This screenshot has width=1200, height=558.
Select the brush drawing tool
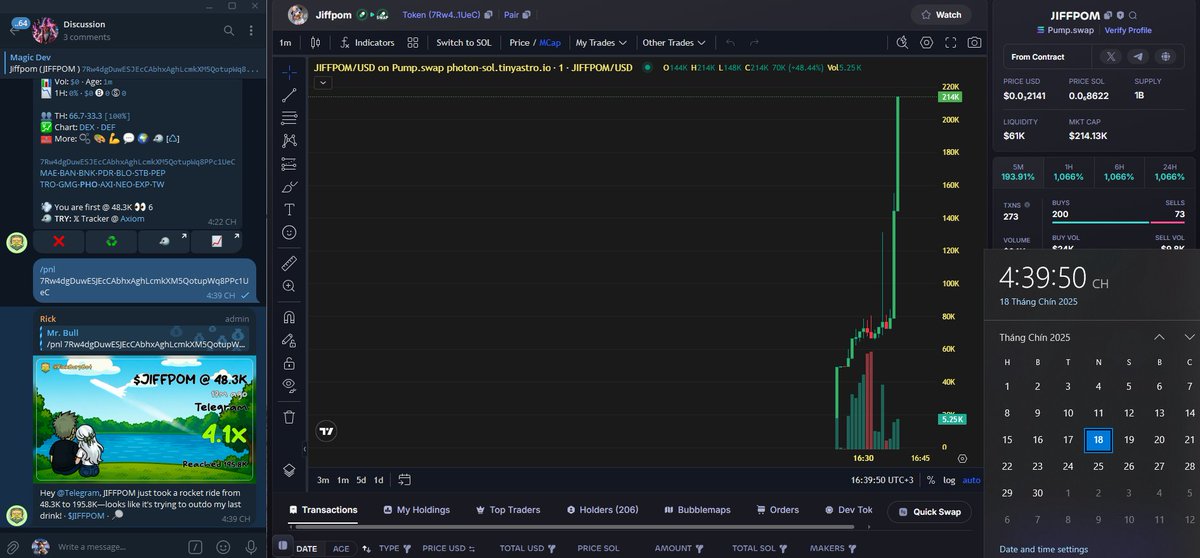click(x=289, y=187)
